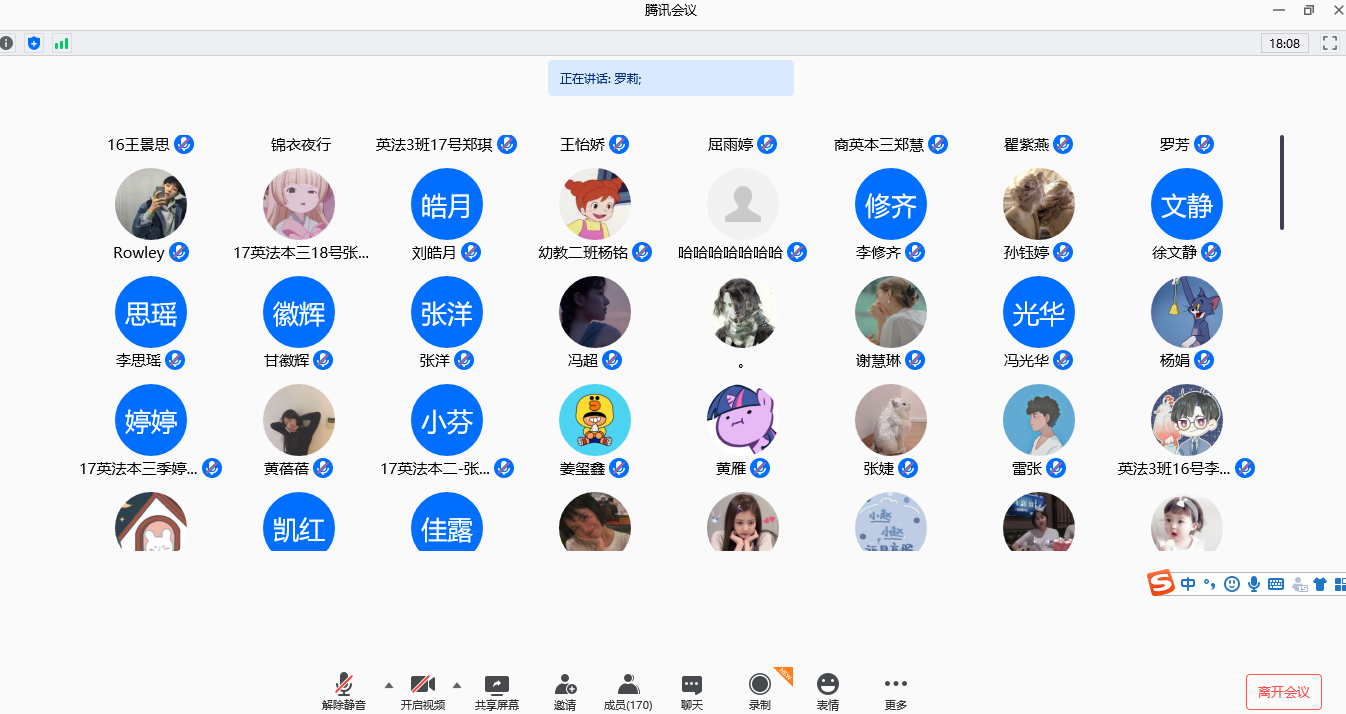
Task: Open the 邀请 invite icon
Action: 565,685
